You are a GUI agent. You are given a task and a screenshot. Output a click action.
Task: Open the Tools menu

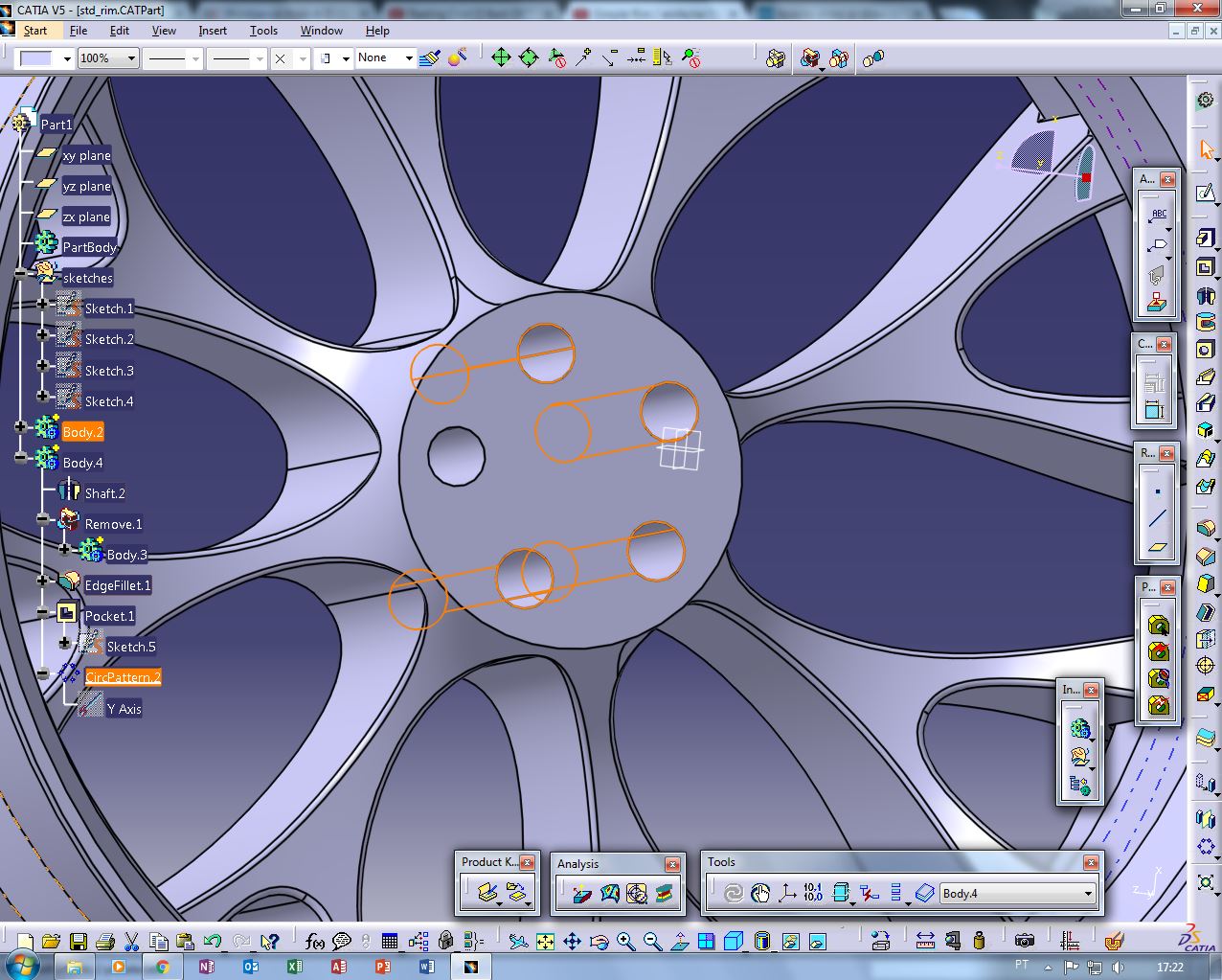[263, 31]
